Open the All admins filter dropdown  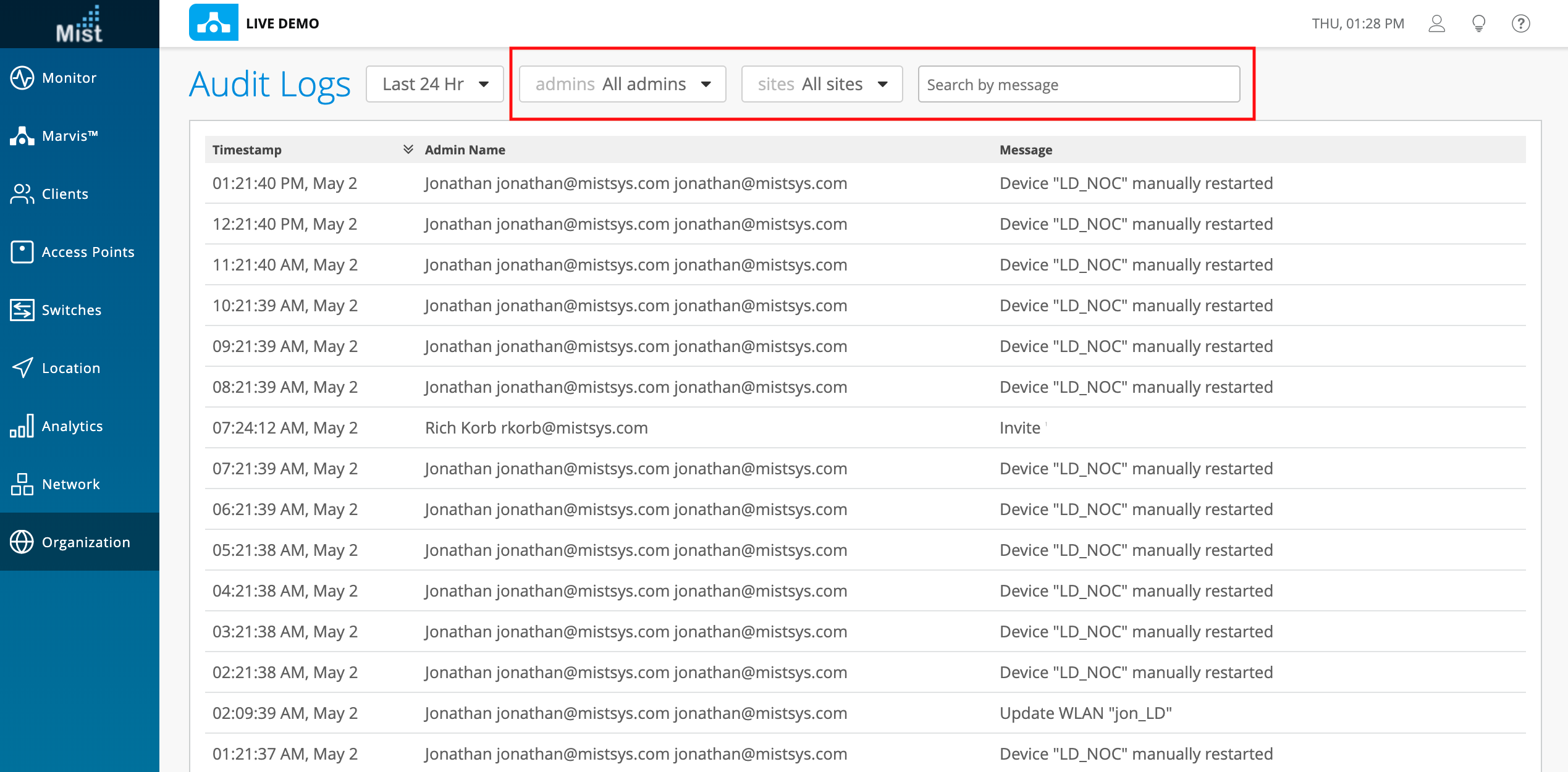pyautogui.click(x=622, y=84)
